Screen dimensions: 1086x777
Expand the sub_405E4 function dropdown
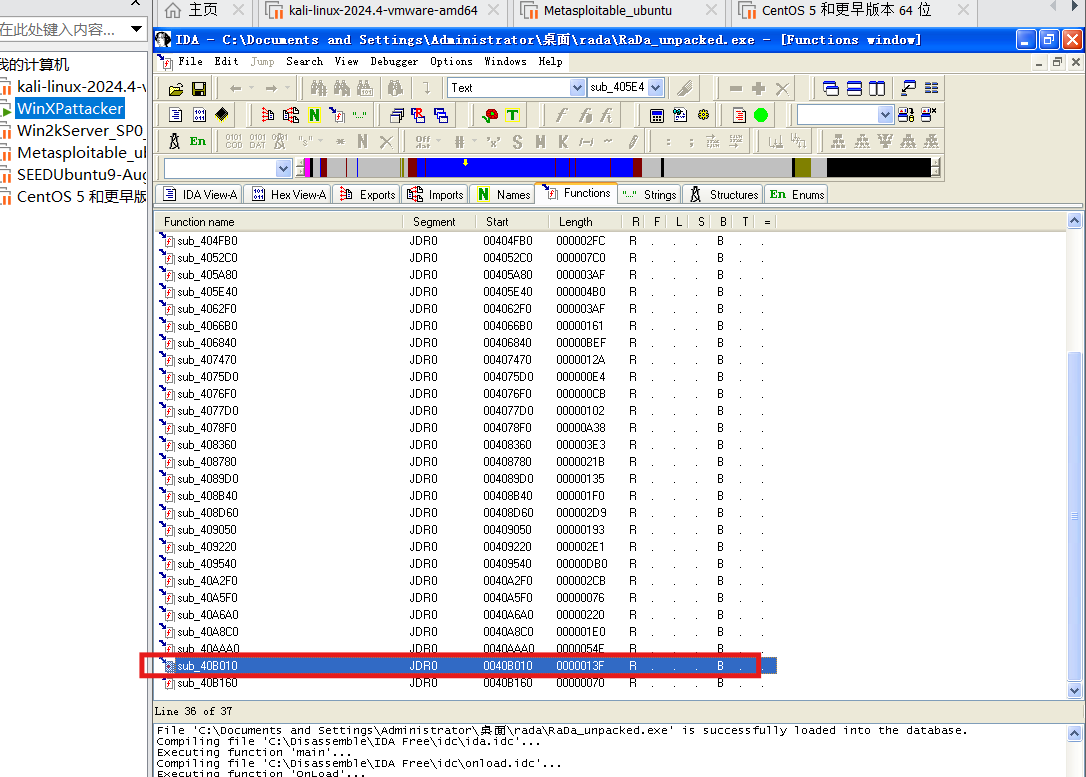point(656,88)
